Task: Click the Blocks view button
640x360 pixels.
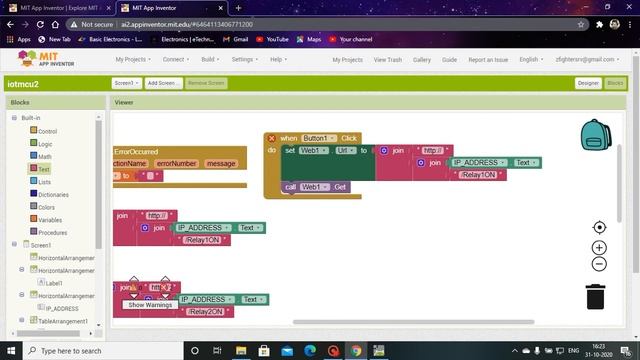Action: [x=615, y=83]
